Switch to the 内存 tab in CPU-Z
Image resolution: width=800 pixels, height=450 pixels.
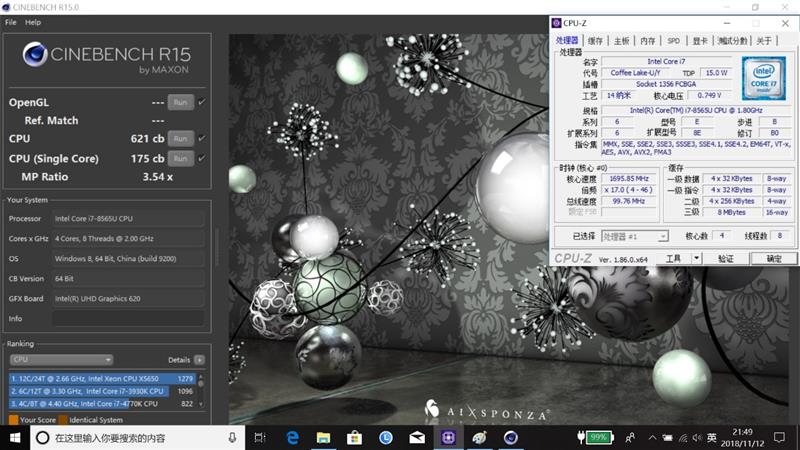pyautogui.click(x=648, y=41)
